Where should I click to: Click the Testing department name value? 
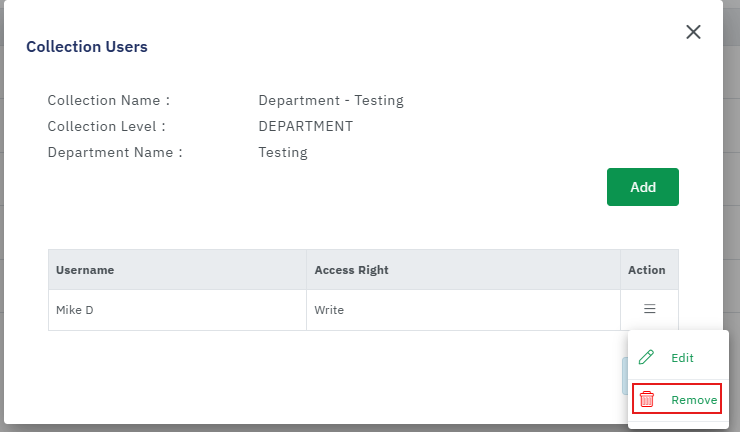(283, 152)
